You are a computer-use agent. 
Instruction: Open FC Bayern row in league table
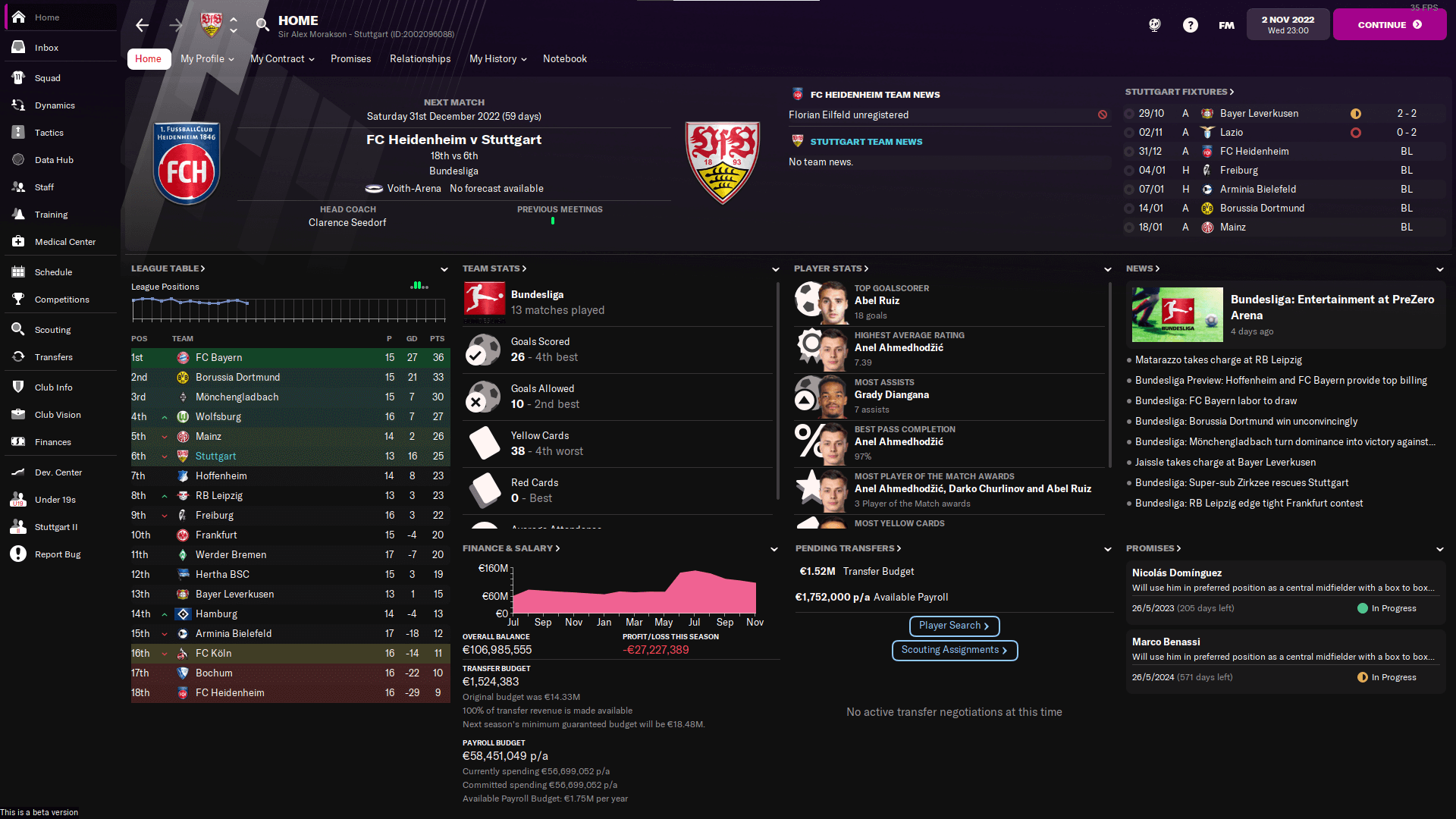click(x=290, y=358)
